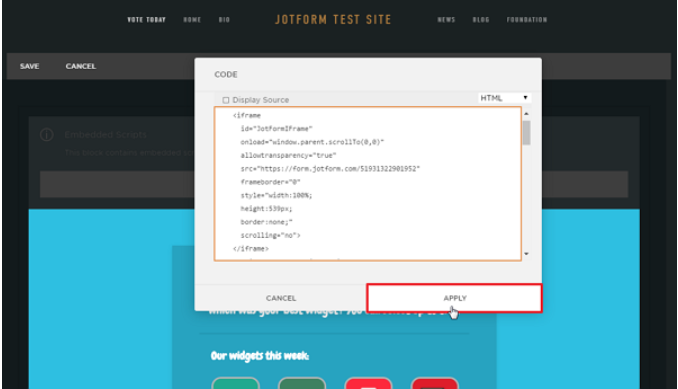Open the HTML language dropdown

click(x=504, y=98)
